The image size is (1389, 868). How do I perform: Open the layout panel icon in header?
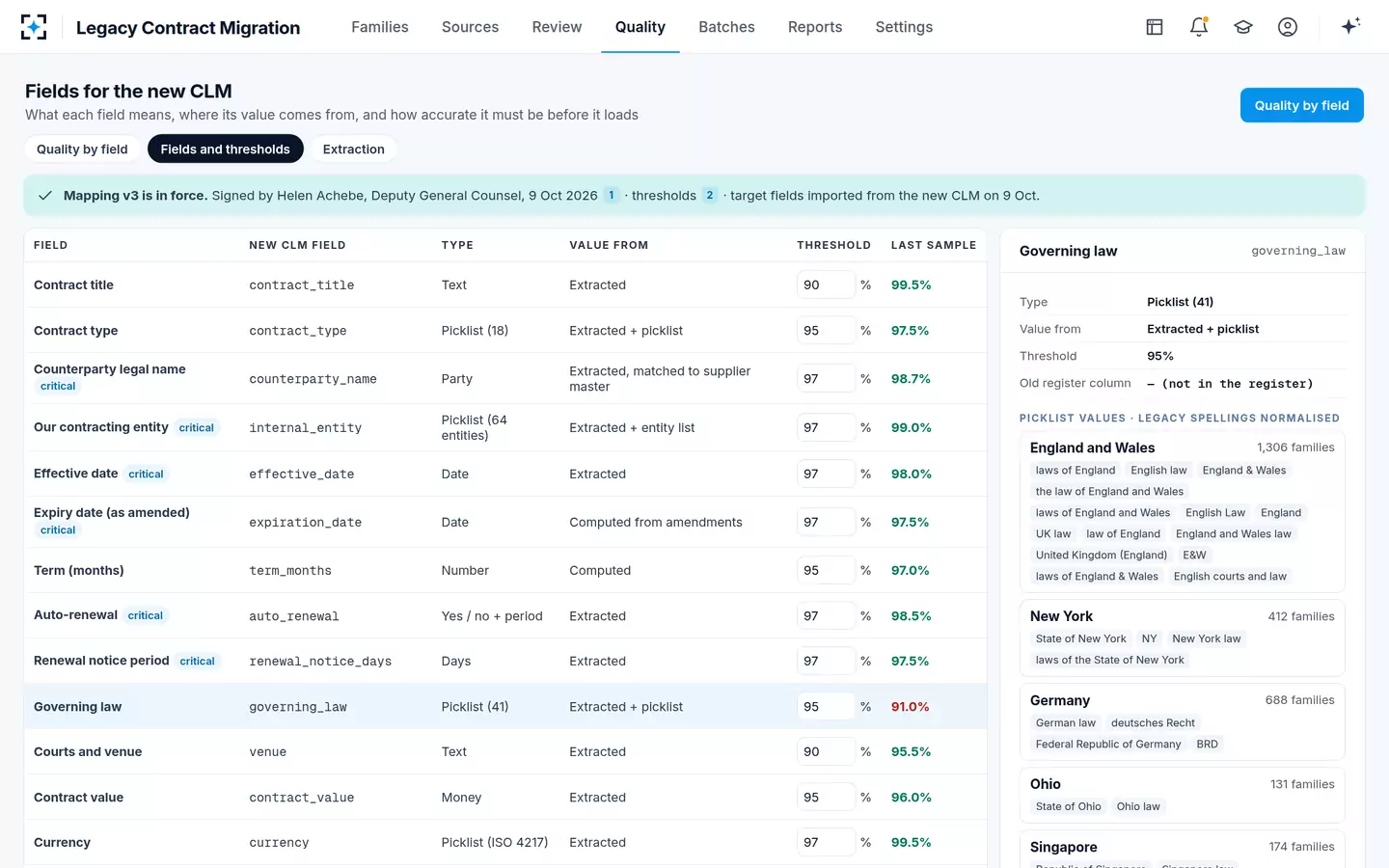coord(1155,27)
